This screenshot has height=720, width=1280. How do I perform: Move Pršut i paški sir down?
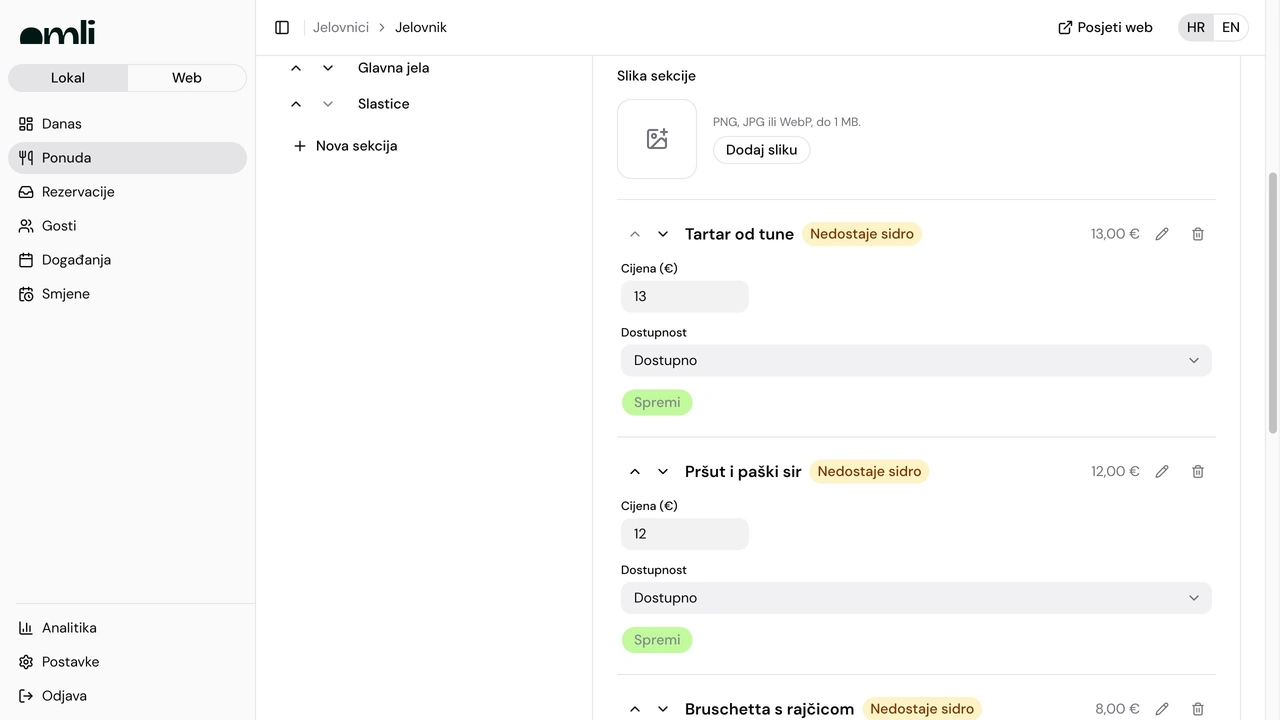[663, 472]
